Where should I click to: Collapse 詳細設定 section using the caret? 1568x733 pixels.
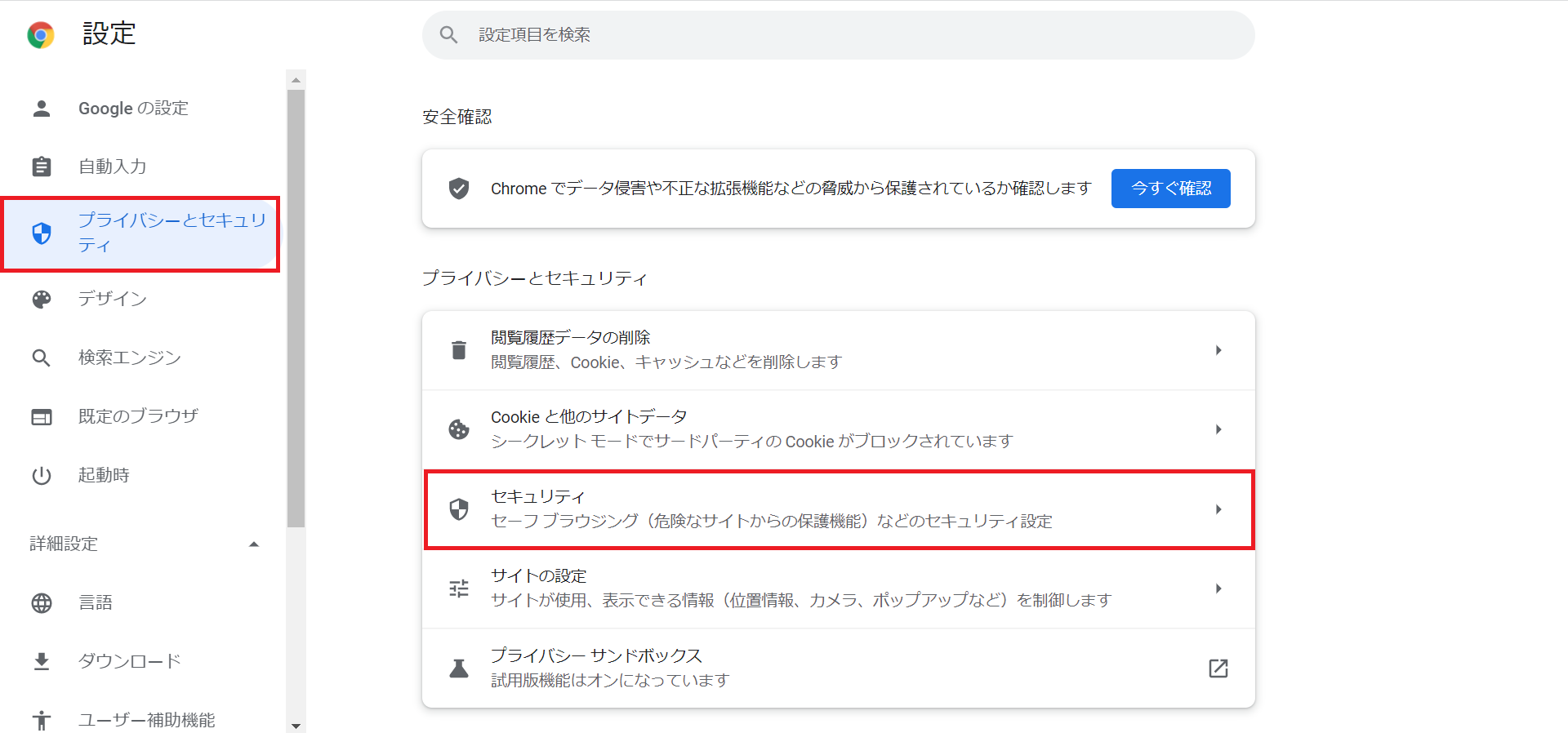tap(254, 544)
